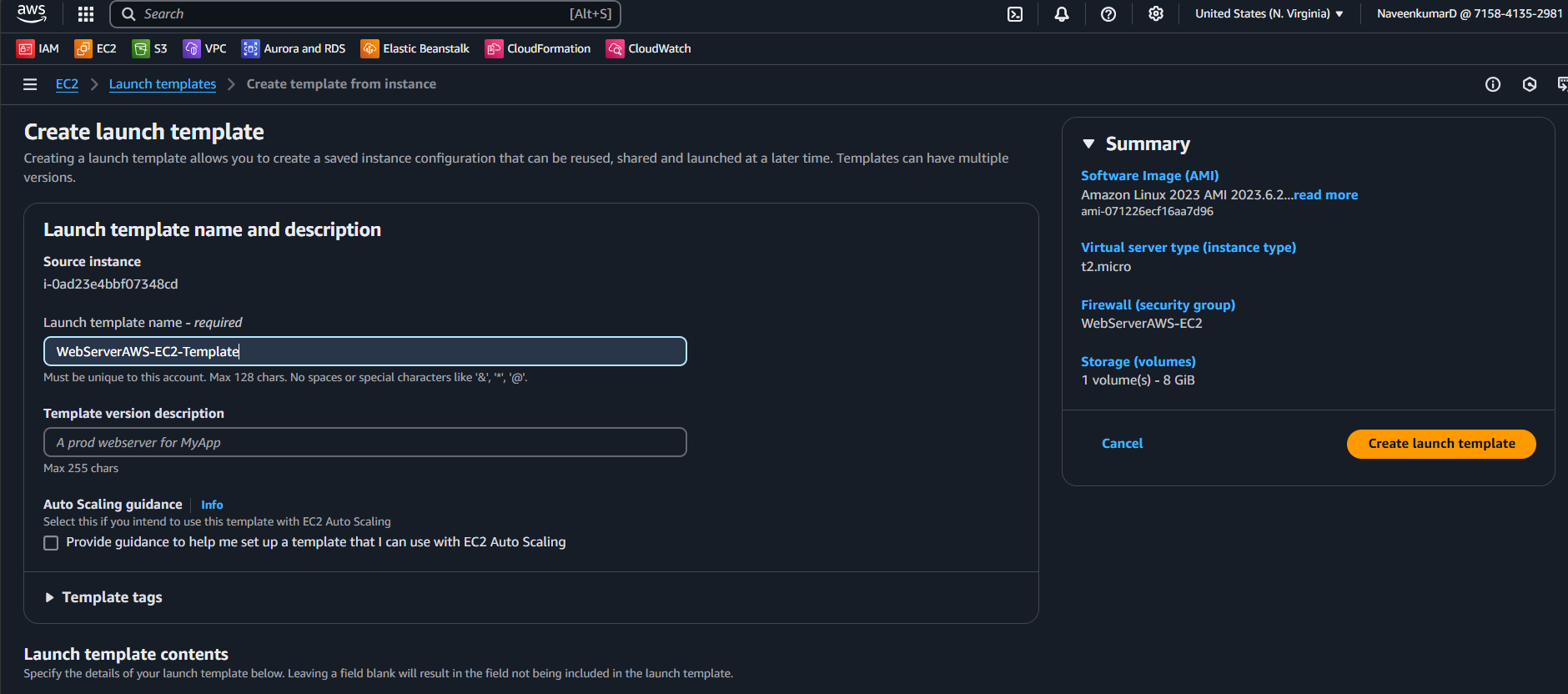The image size is (1568, 694).
Task: Open the services grid menu icon
Action: coord(86,14)
